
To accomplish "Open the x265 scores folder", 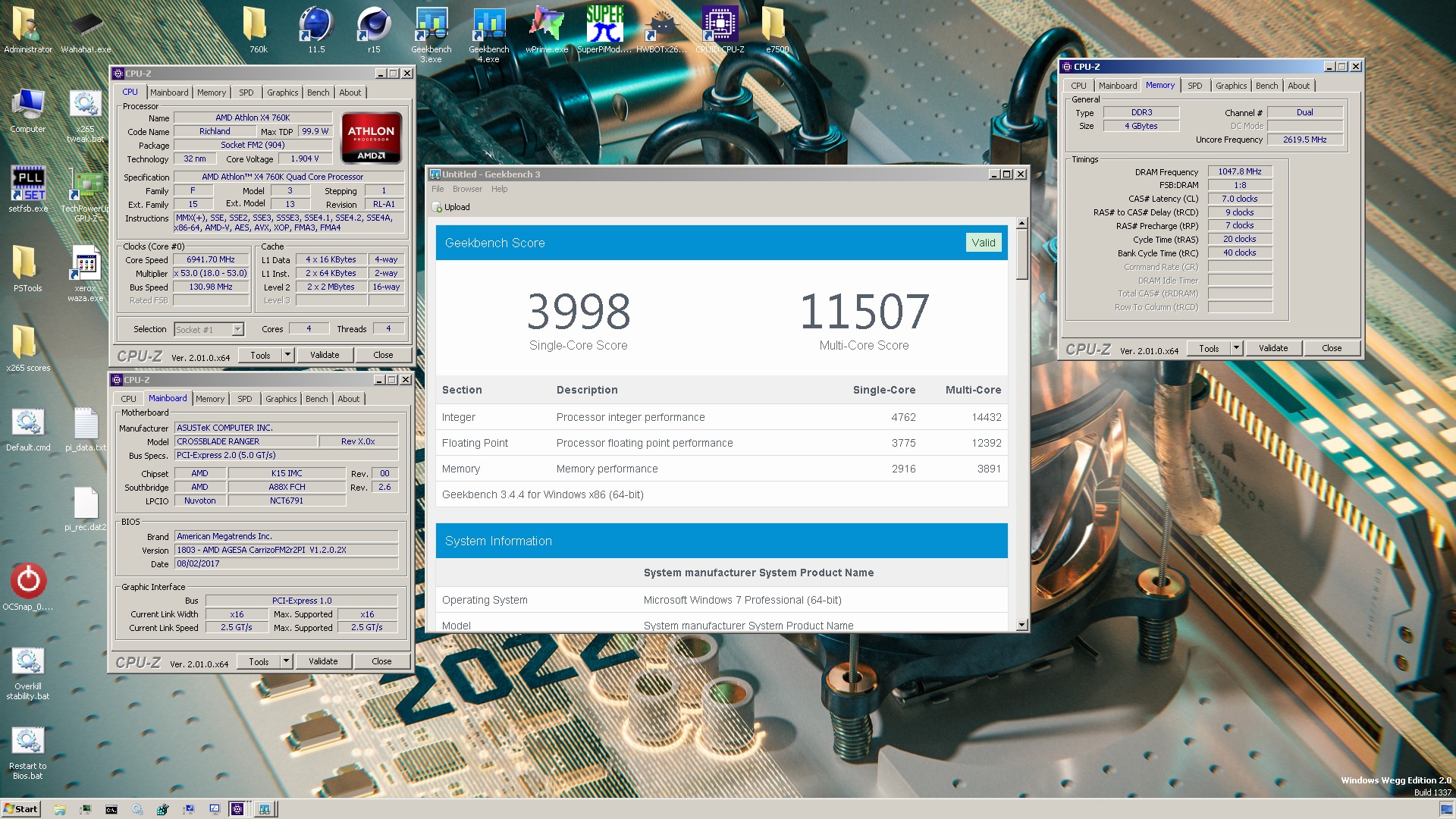I will point(28,349).
